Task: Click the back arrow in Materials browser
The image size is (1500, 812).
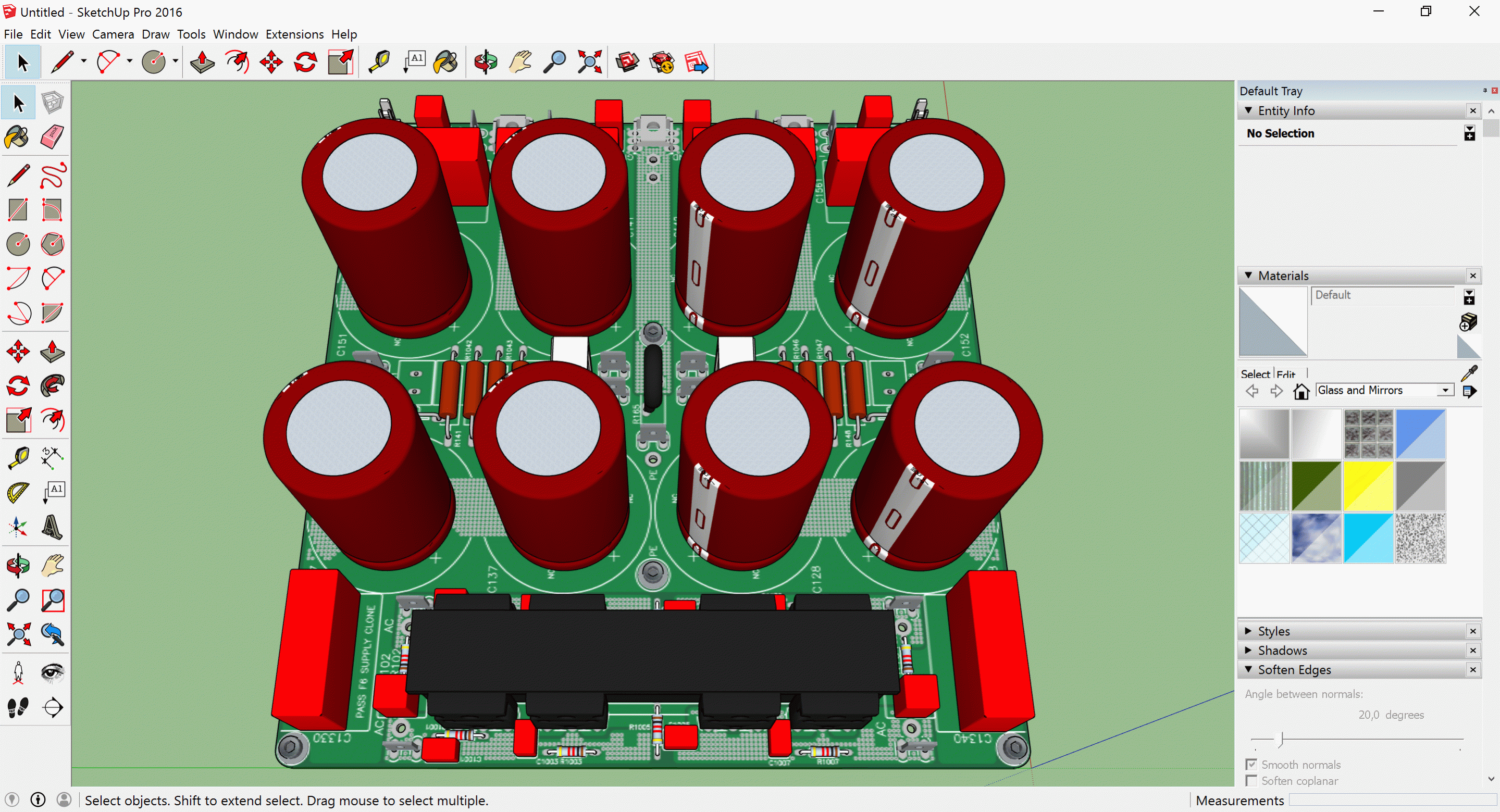Action: (1252, 391)
